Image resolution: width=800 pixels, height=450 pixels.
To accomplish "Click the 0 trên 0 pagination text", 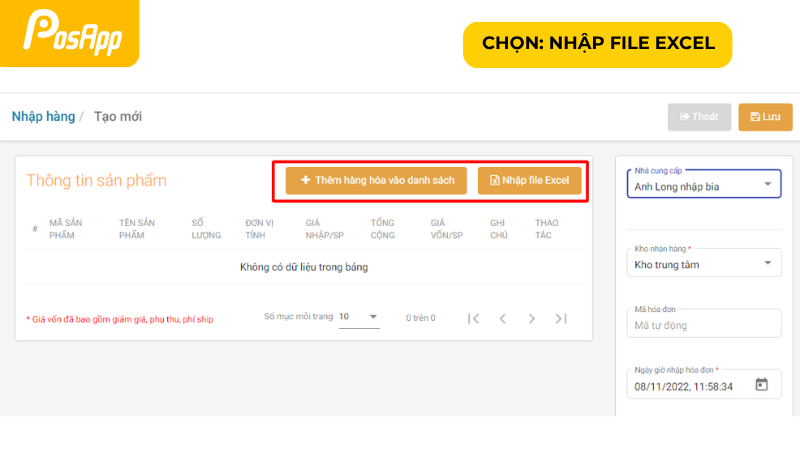I will (421, 318).
